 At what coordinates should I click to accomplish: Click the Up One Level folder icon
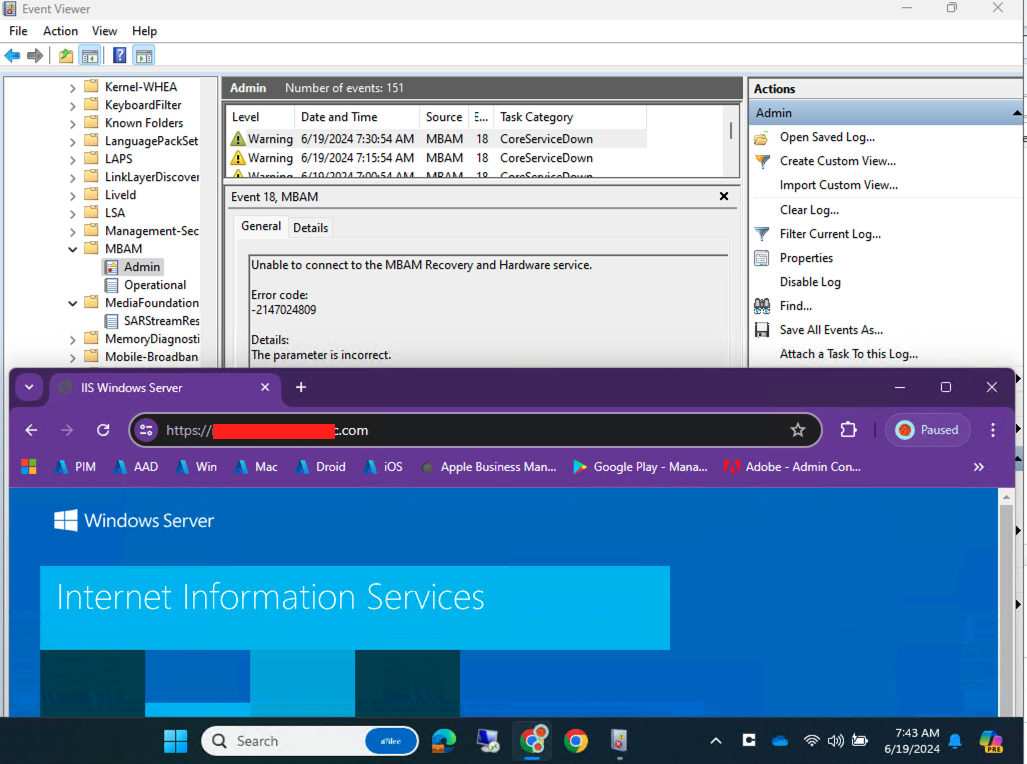tap(66, 56)
